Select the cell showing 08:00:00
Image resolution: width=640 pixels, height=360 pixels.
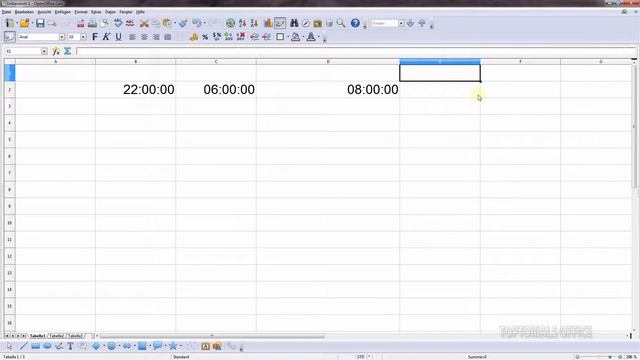tap(328, 89)
